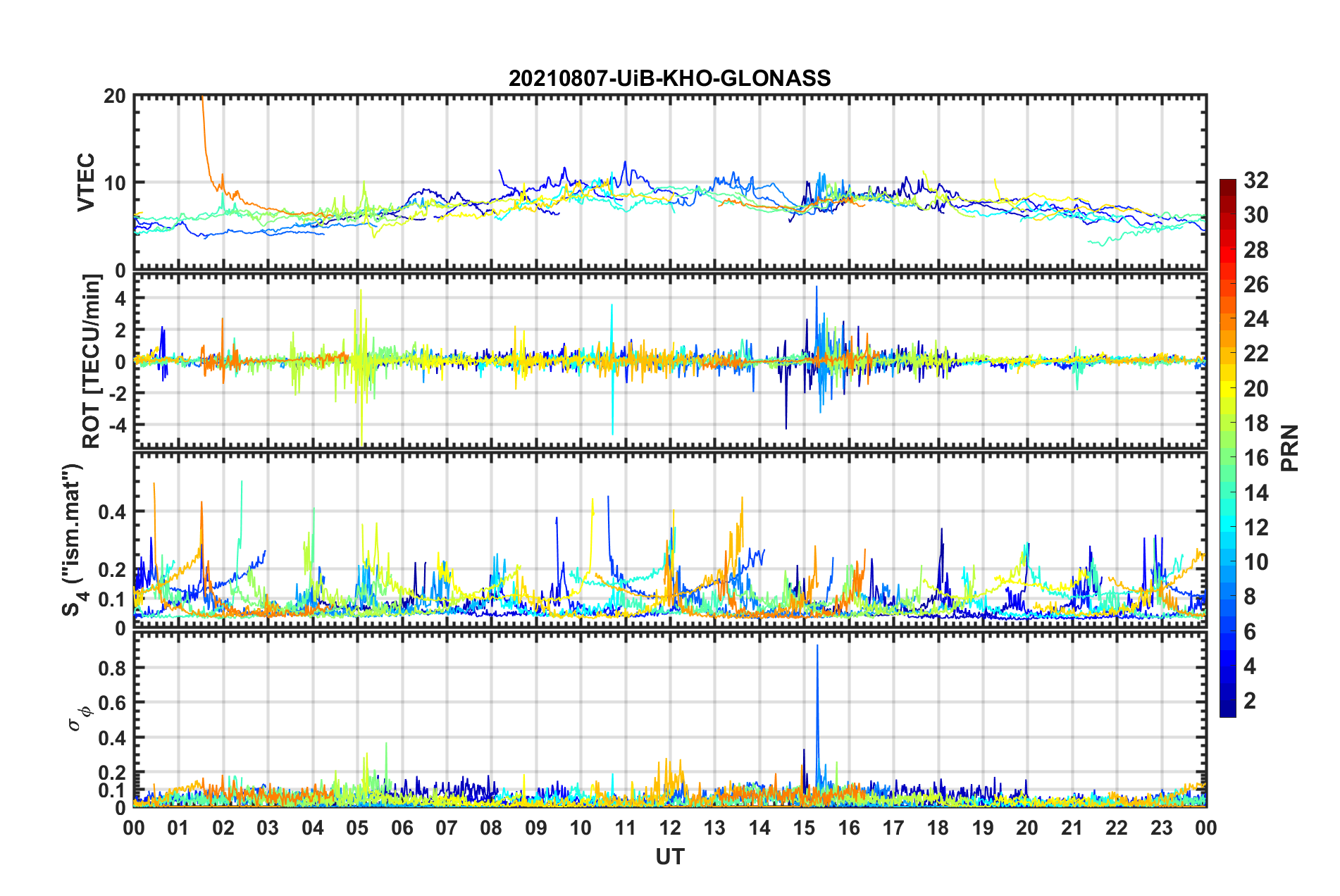Select the 23 tick on the UT axis
Image resolution: width=1340 pixels, height=896 pixels.
[x=1162, y=828]
